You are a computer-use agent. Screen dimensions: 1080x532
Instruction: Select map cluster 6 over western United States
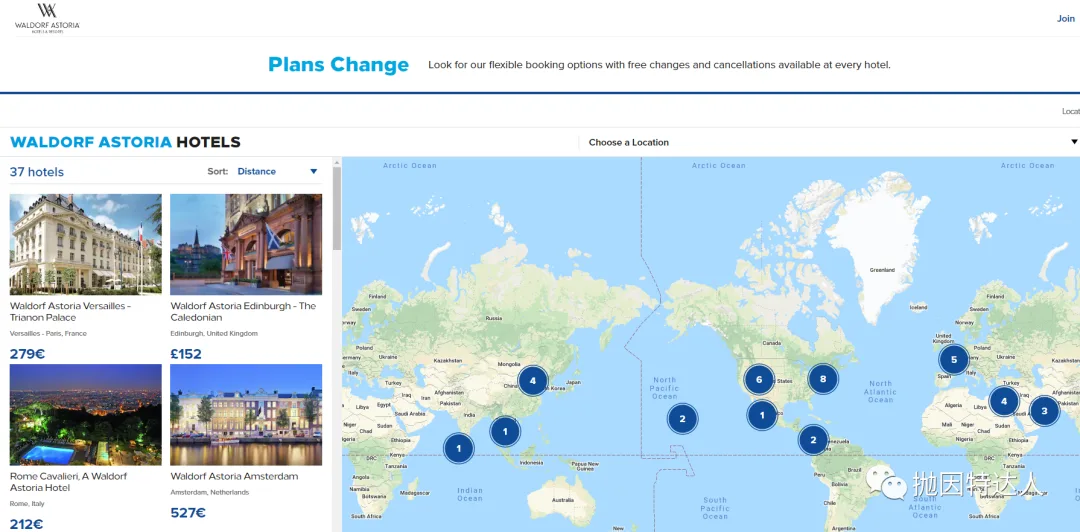(x=759, y=379)
